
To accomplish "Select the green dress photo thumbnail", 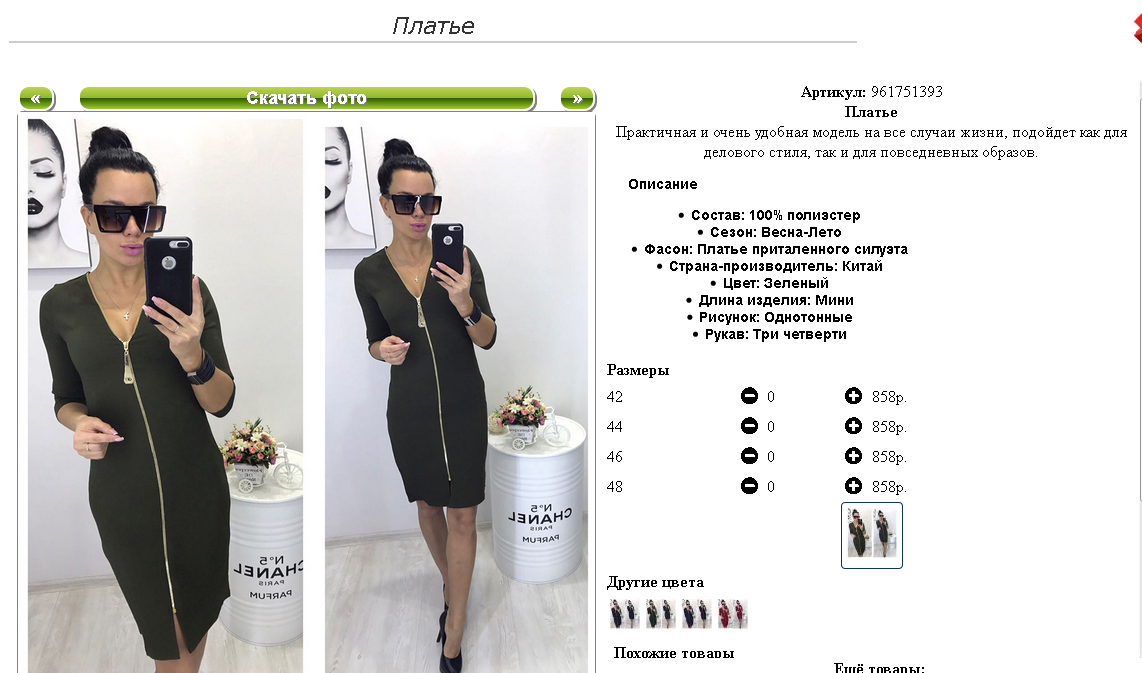I will [872, 535].
